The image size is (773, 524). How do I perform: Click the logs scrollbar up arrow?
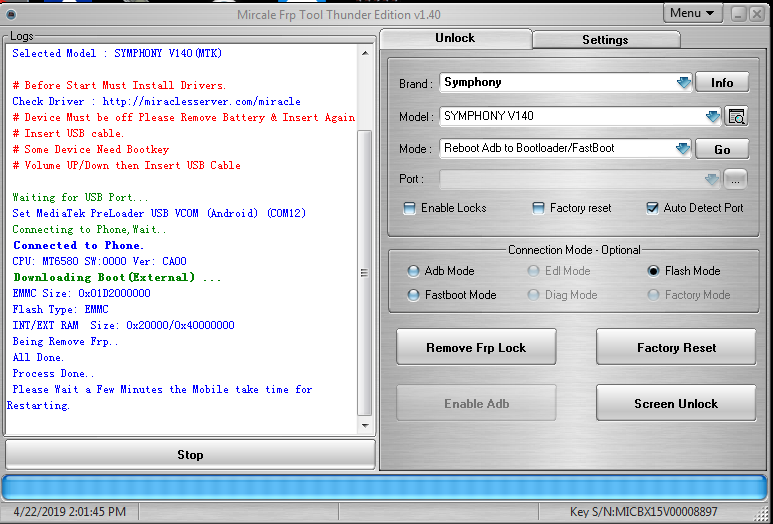tap(365, 53)
